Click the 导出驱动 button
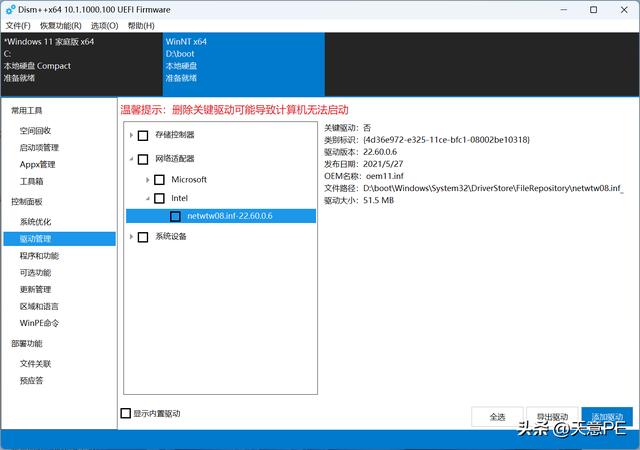 pyautogui.click(x=552, y=417)
